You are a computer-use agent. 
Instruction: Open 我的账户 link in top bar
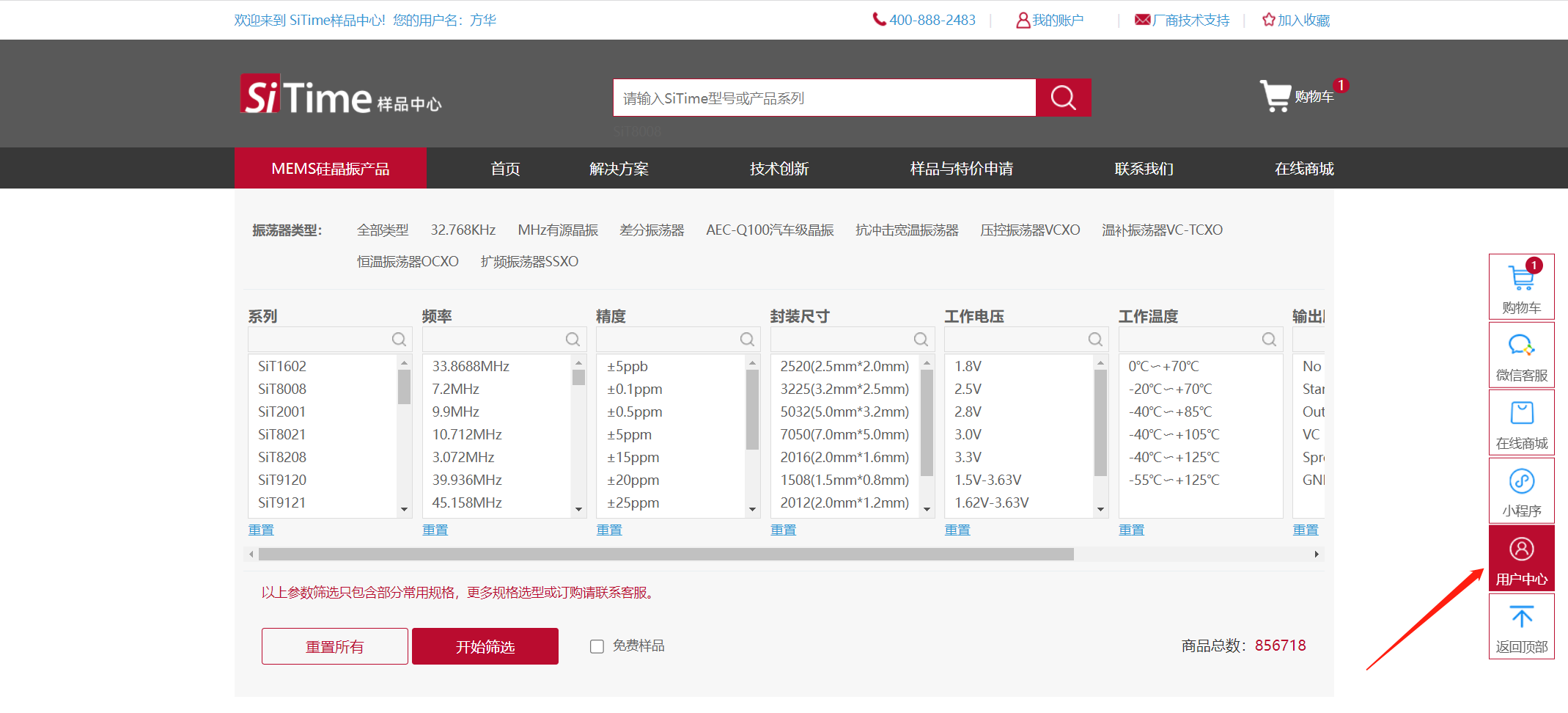click(1058, 21)
